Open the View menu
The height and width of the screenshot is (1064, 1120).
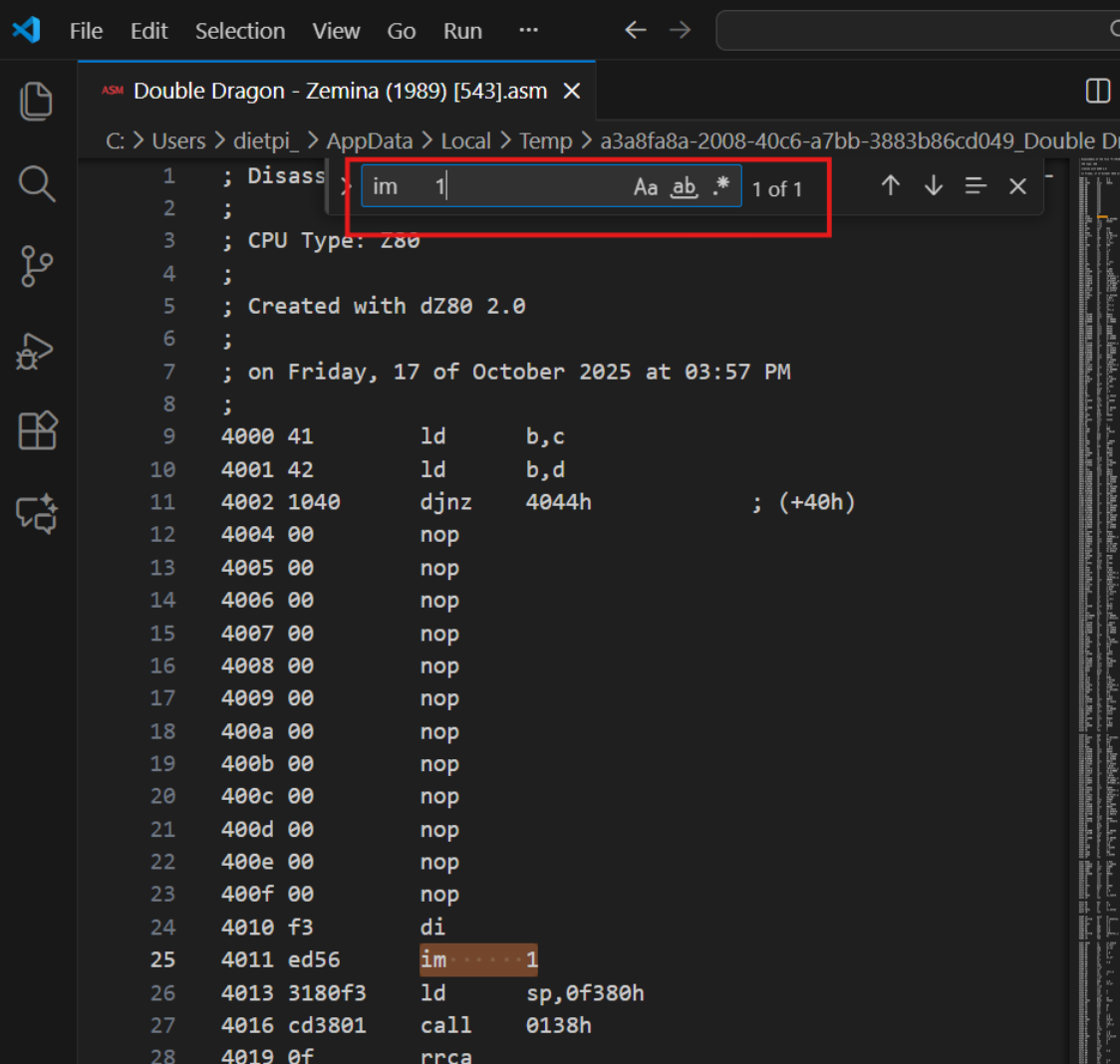coord(336,31)
